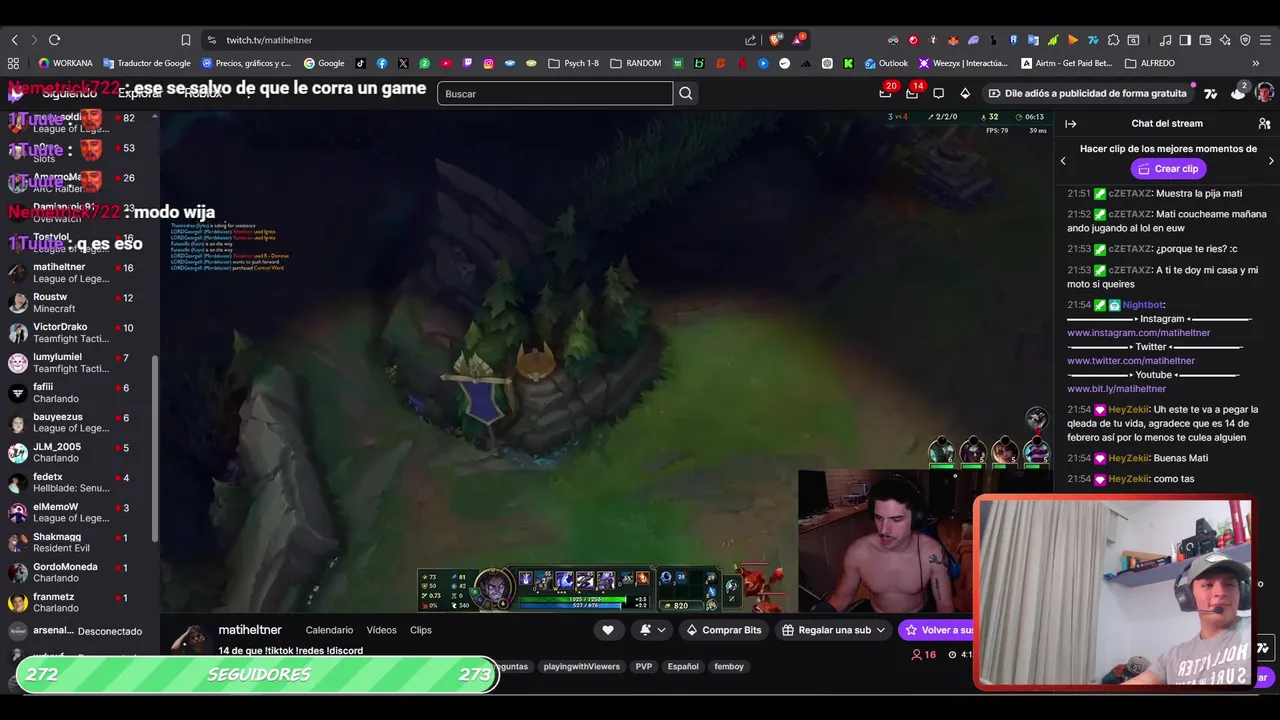Go to next clip suggestion with right chevron
1280x720 pixels.
[x=1271, y=161]
